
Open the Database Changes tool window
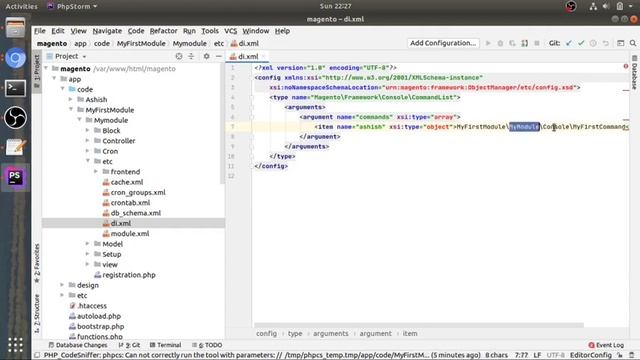tap(78, 345)
